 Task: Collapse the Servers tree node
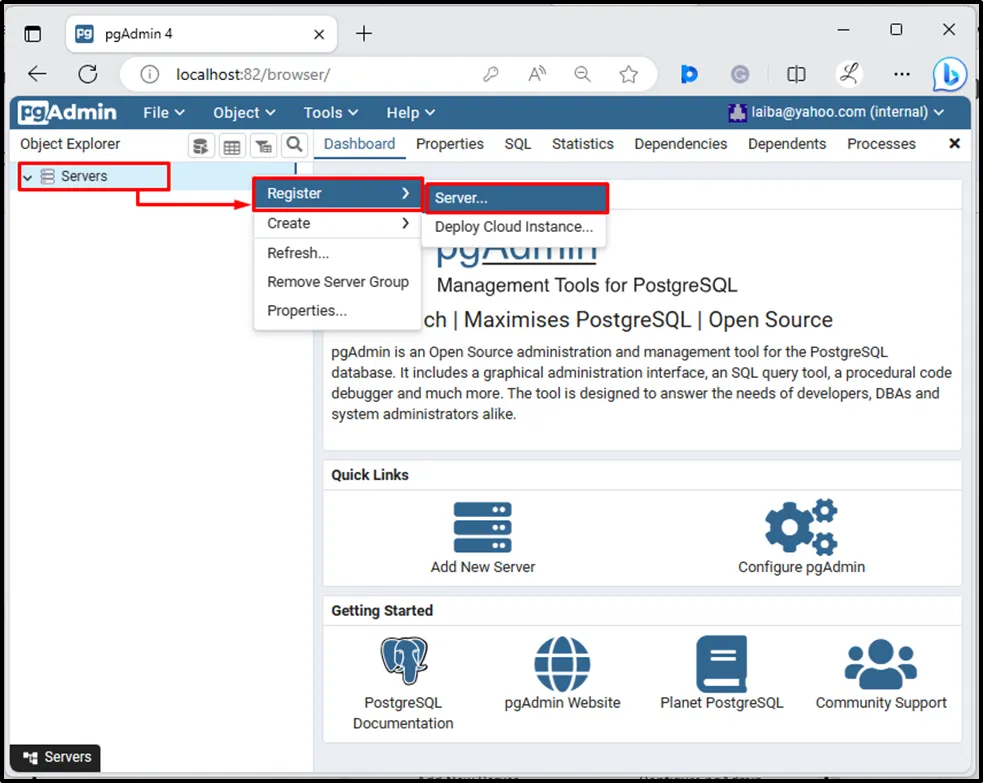tap(28, 177)
